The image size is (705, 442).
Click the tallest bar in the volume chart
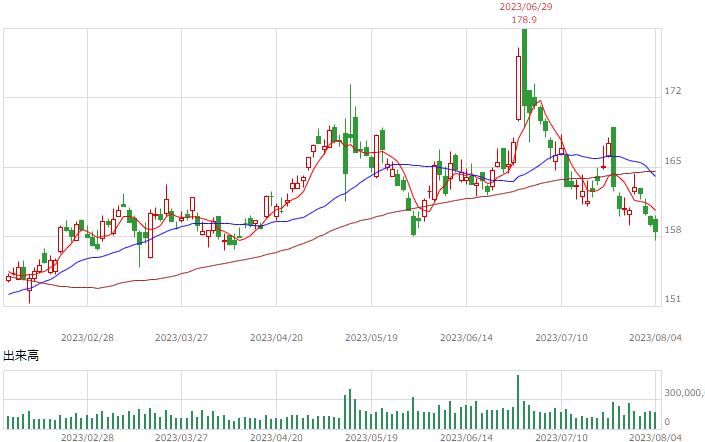pyautogui.click(x=518, y=402)
